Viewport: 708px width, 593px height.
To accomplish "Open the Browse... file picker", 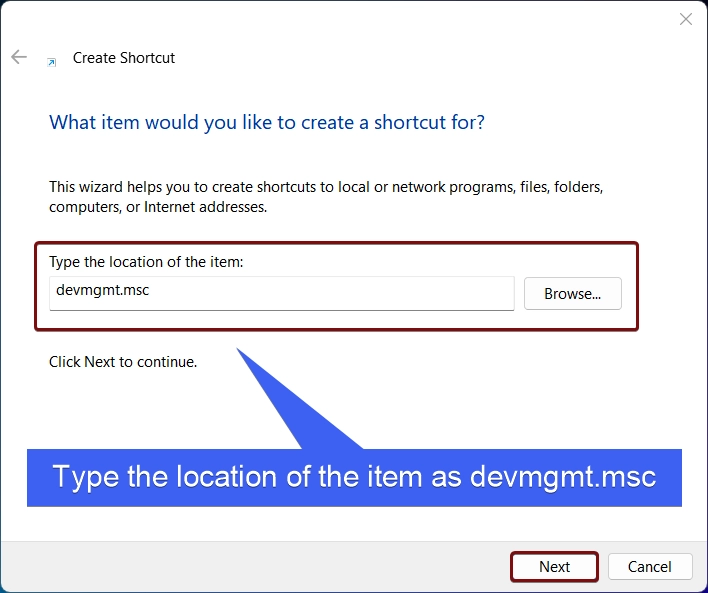I will click(x=573, y=294).
